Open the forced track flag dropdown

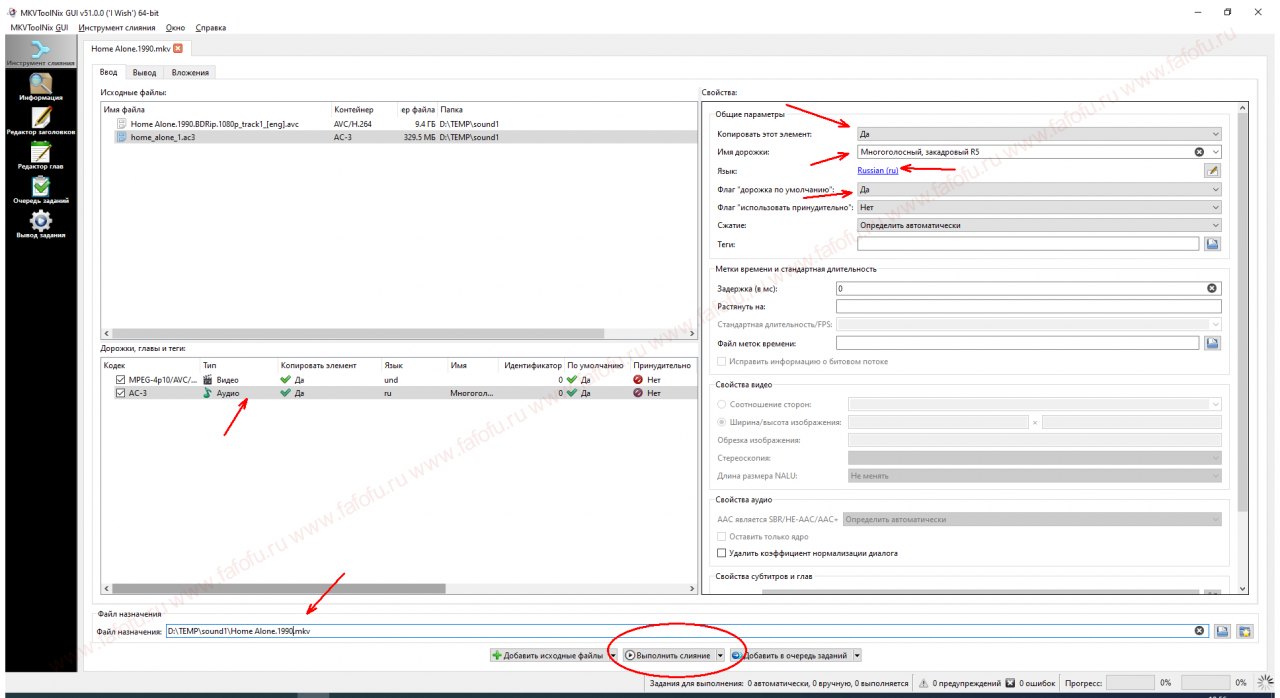pyautogui.click(x=1039, y=207)
